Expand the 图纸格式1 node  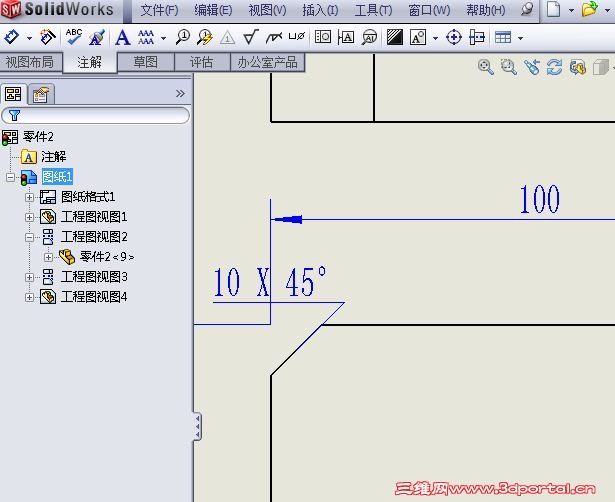pos(29,197)
